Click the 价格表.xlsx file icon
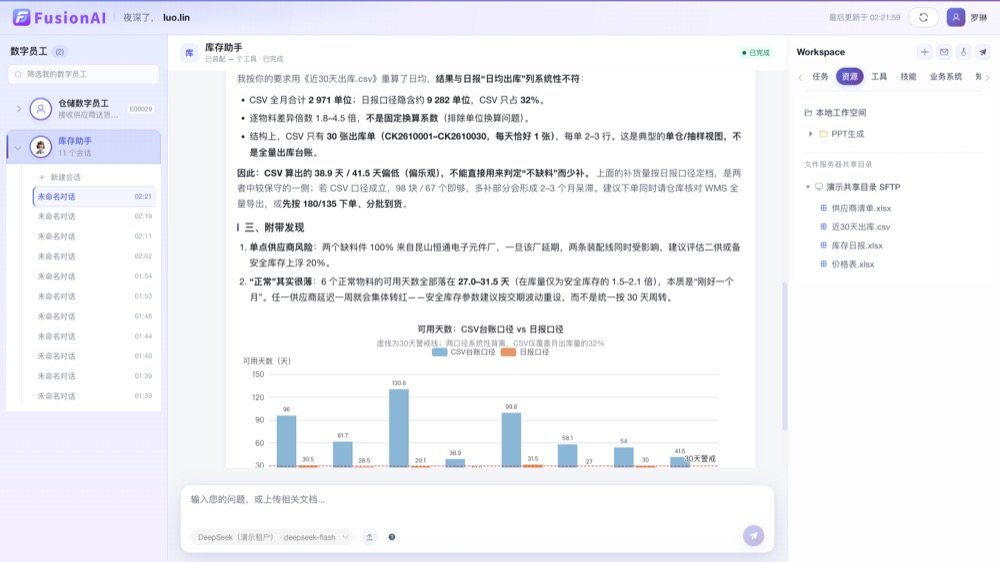This screenshot has width=1000, height=562. click(x=823, y=264)
